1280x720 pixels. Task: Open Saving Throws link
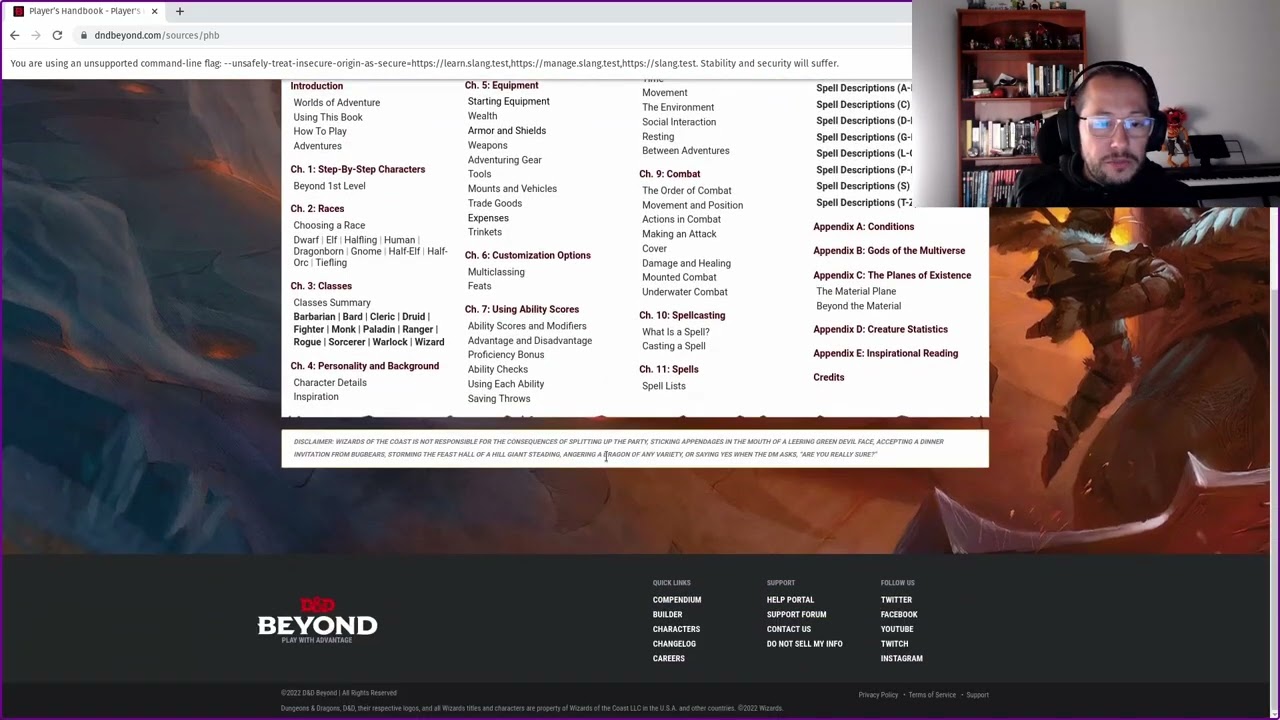(x=499, y=399)
